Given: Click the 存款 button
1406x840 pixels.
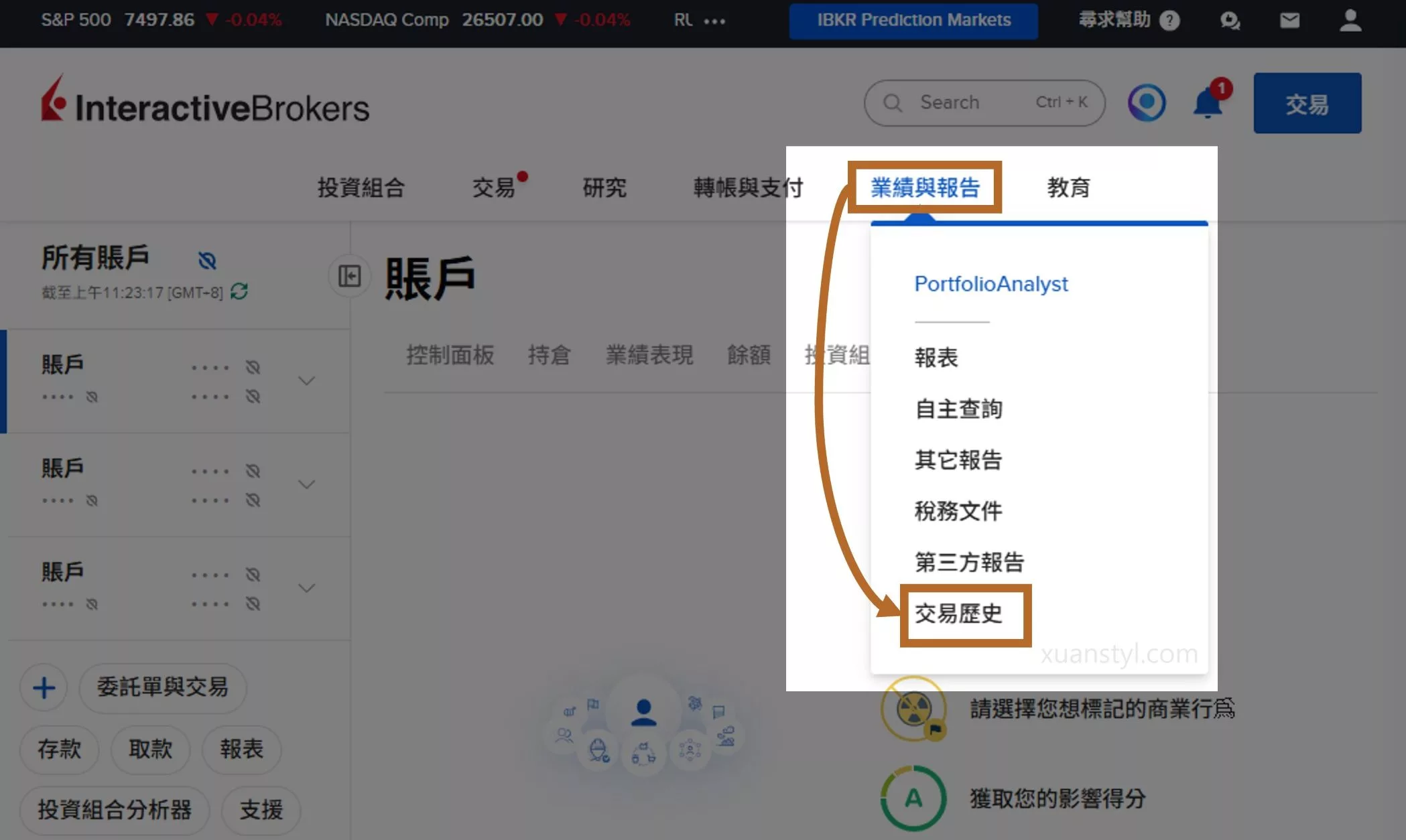Looking at the screenshot, I should [x=60, y=749].
